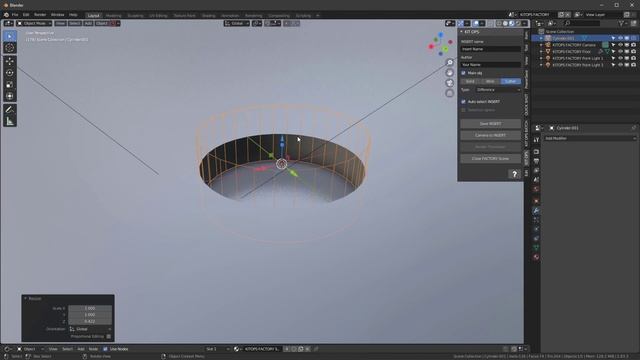
Task: Hide KITOPS FACTORY Floor eye icon
Action: (620, 51)
